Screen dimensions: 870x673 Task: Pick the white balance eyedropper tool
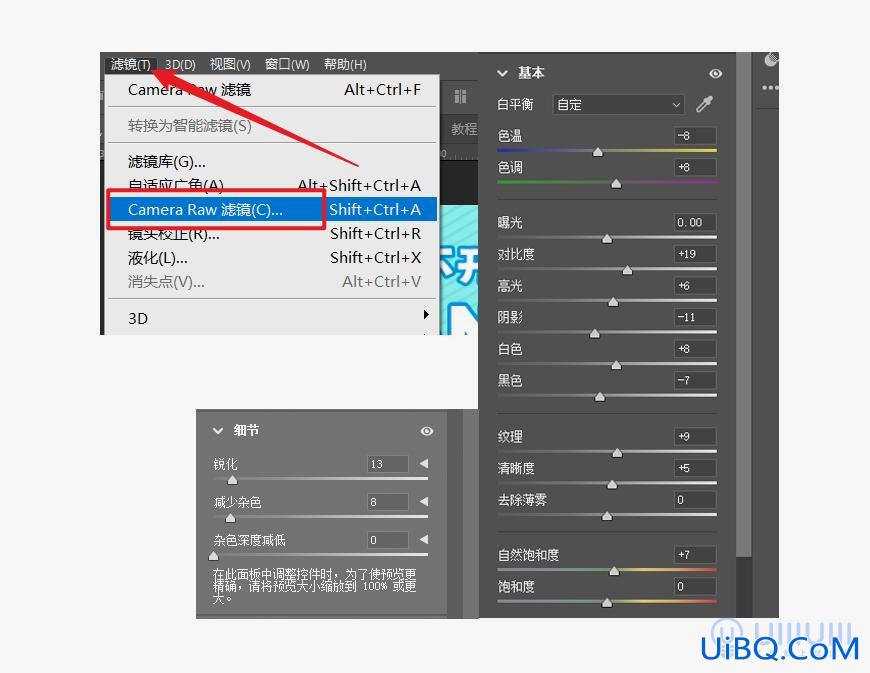(704, 104)
